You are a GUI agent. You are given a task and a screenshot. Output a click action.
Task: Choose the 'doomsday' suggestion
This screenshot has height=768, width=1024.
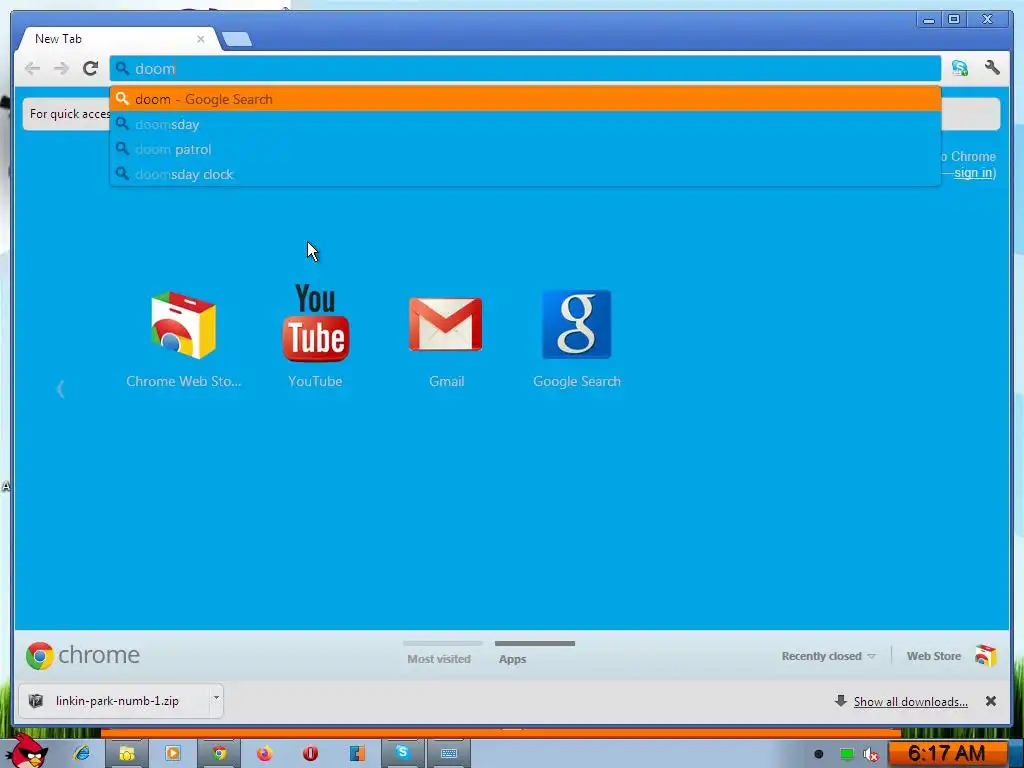click(x=525, y=124)
